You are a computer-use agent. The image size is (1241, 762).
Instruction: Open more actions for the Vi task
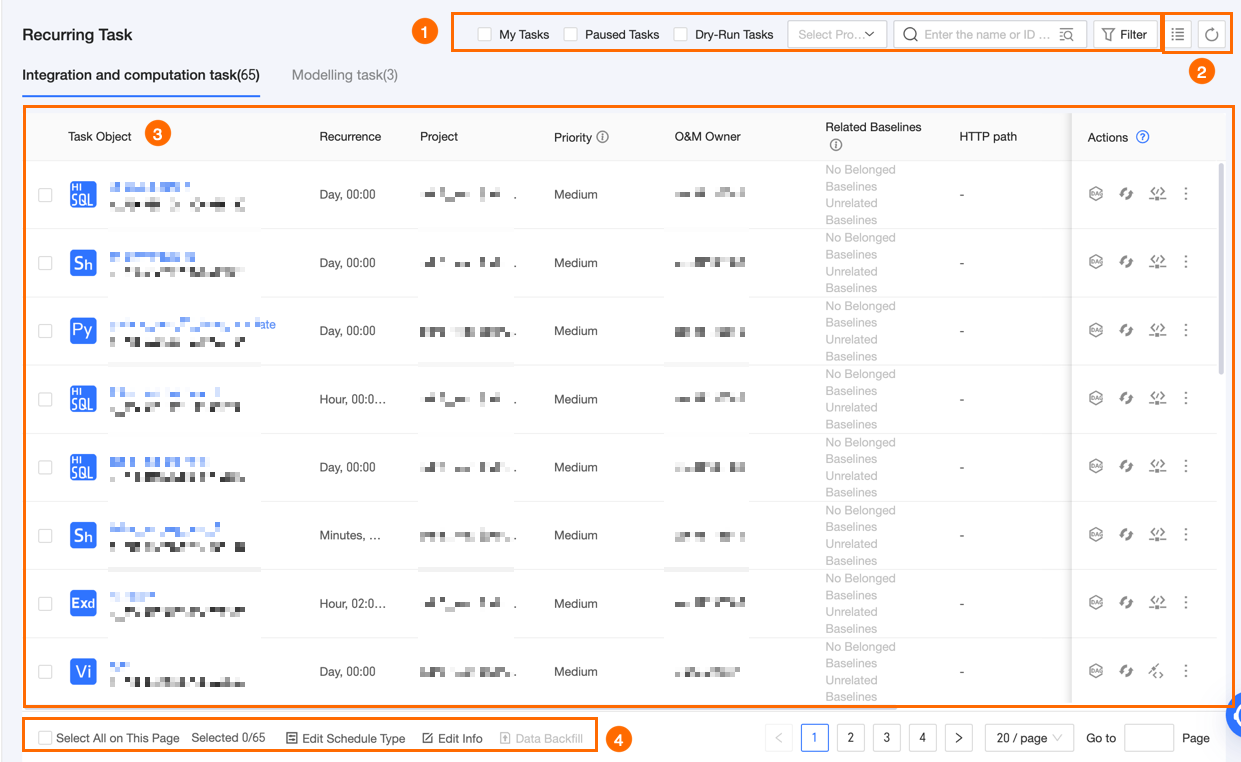click(1186, 671)
